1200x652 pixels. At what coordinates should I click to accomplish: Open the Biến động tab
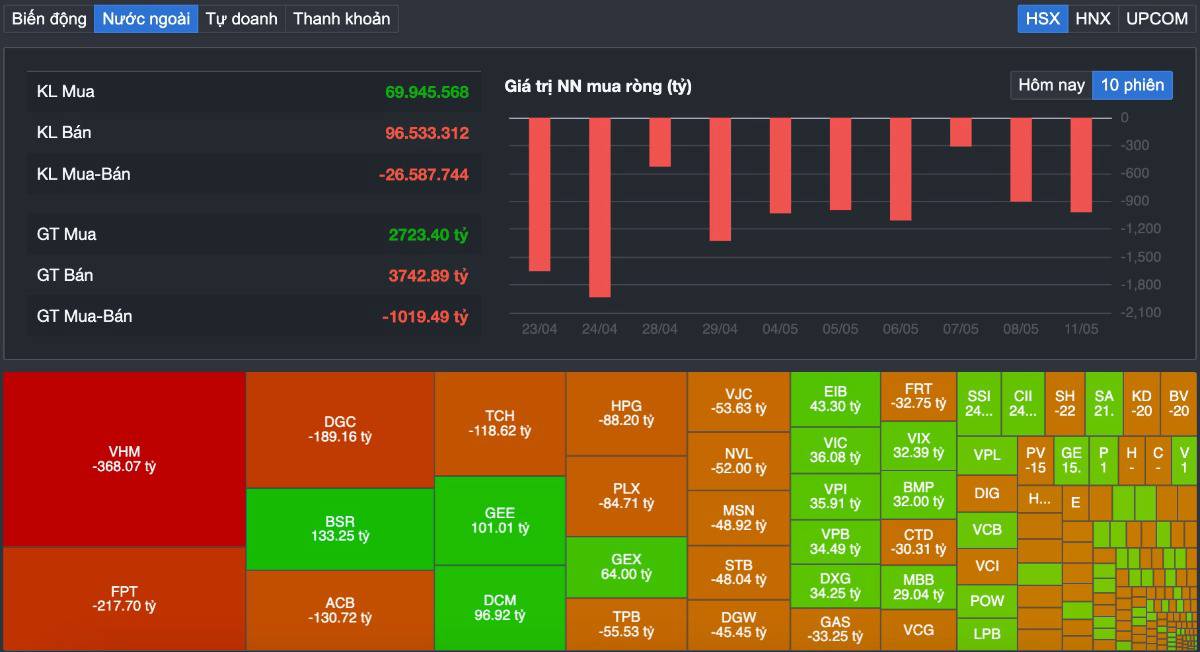pyautogui.click(x=49, y=19)
